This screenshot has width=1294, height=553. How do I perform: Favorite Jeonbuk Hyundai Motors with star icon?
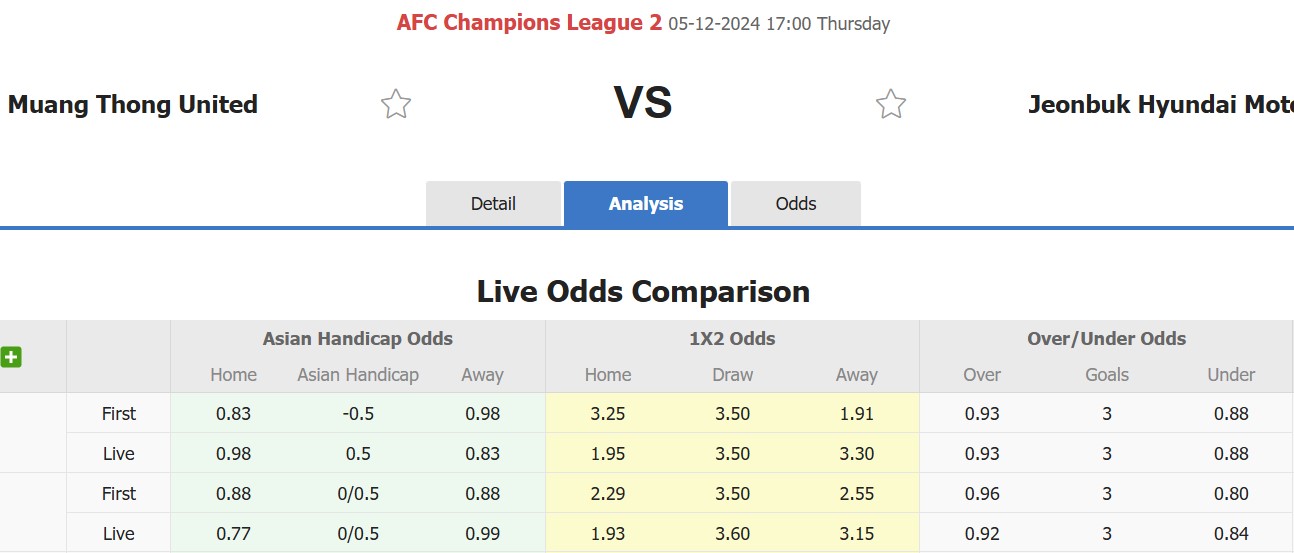pos(890,104)
